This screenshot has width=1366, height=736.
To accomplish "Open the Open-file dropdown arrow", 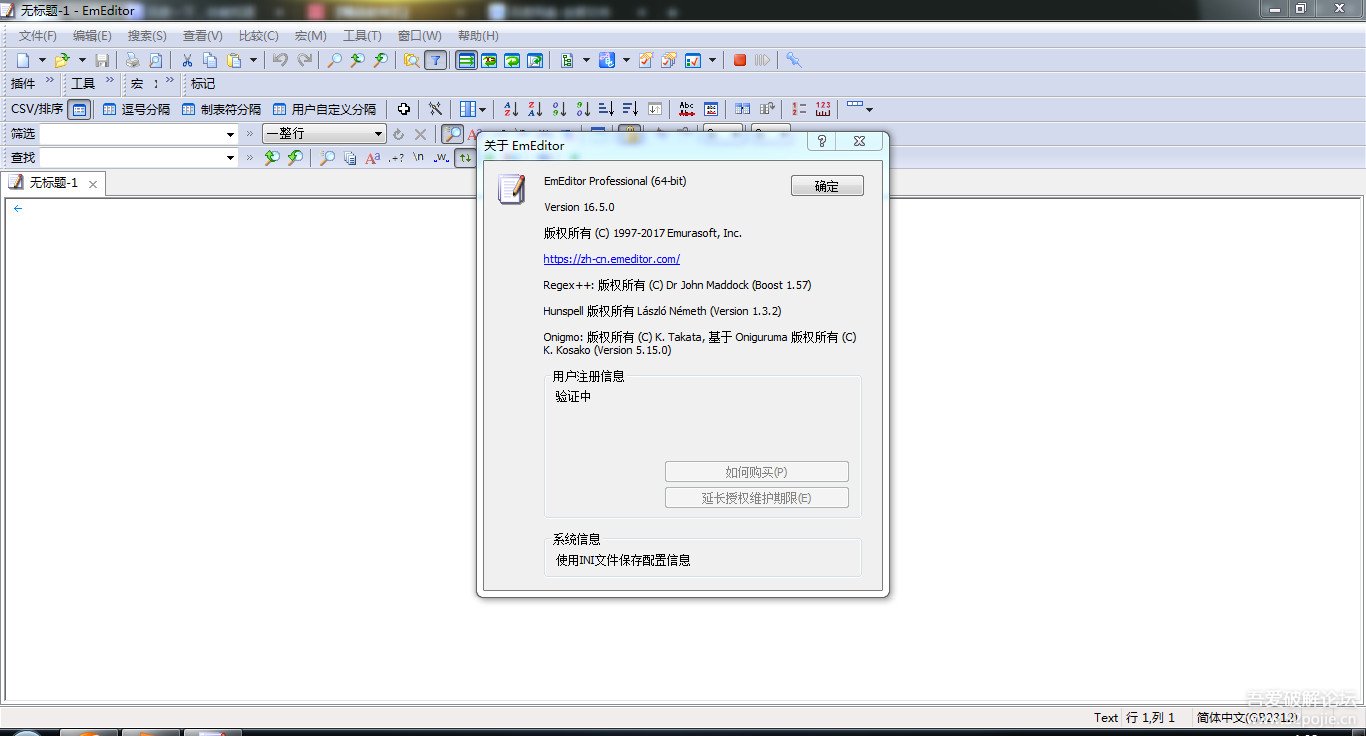I will [82, 60].
